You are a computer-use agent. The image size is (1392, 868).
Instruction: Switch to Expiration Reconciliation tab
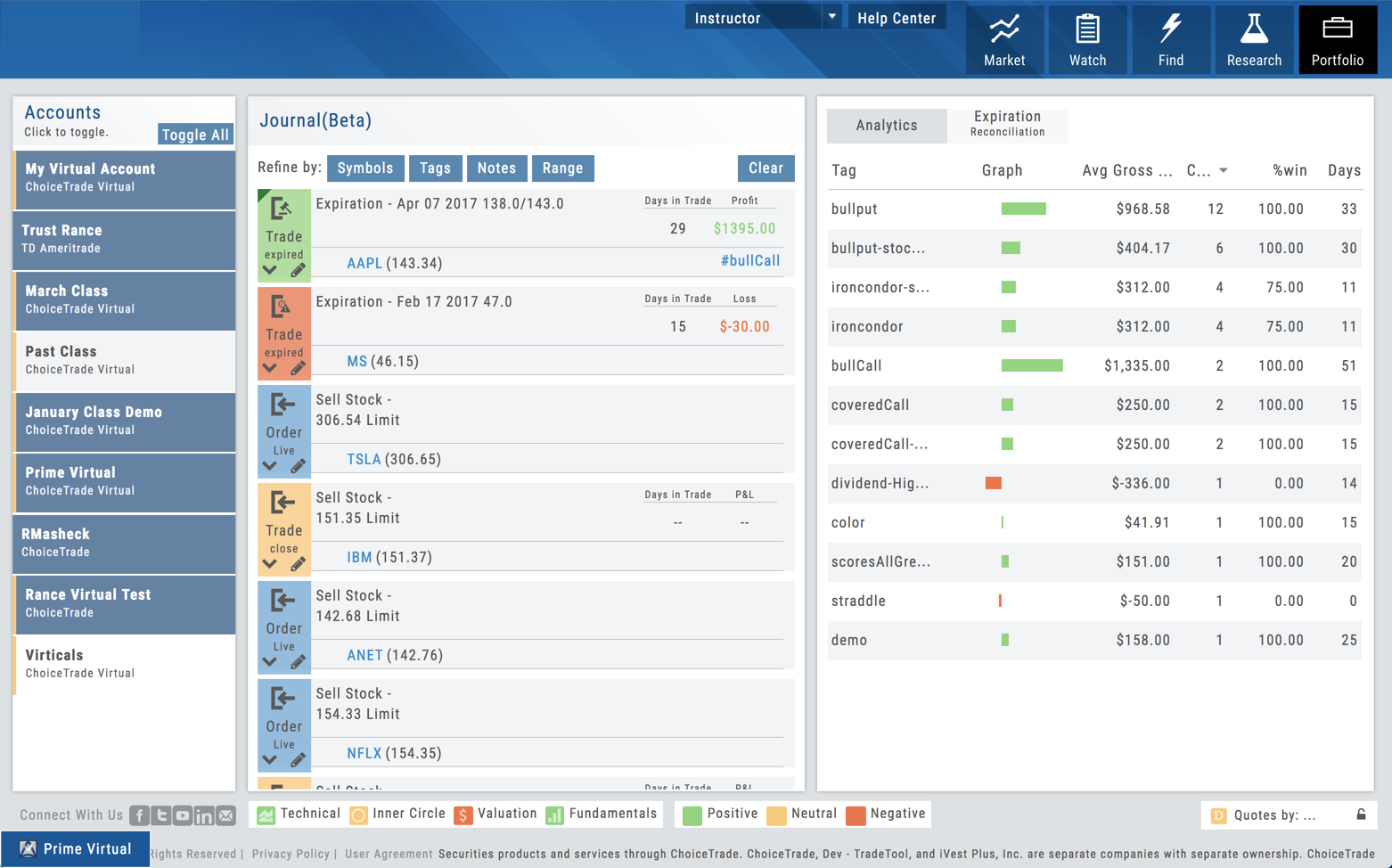pos(1007,124)
